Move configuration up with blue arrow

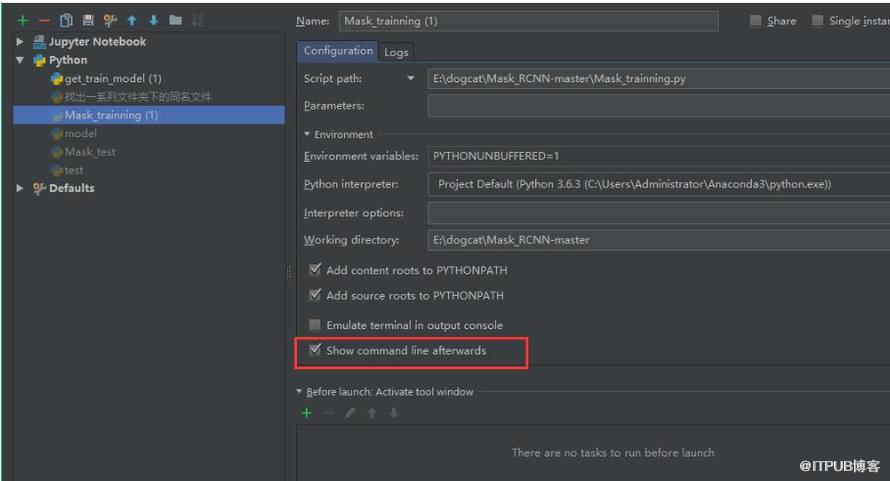tap(132, 21)
